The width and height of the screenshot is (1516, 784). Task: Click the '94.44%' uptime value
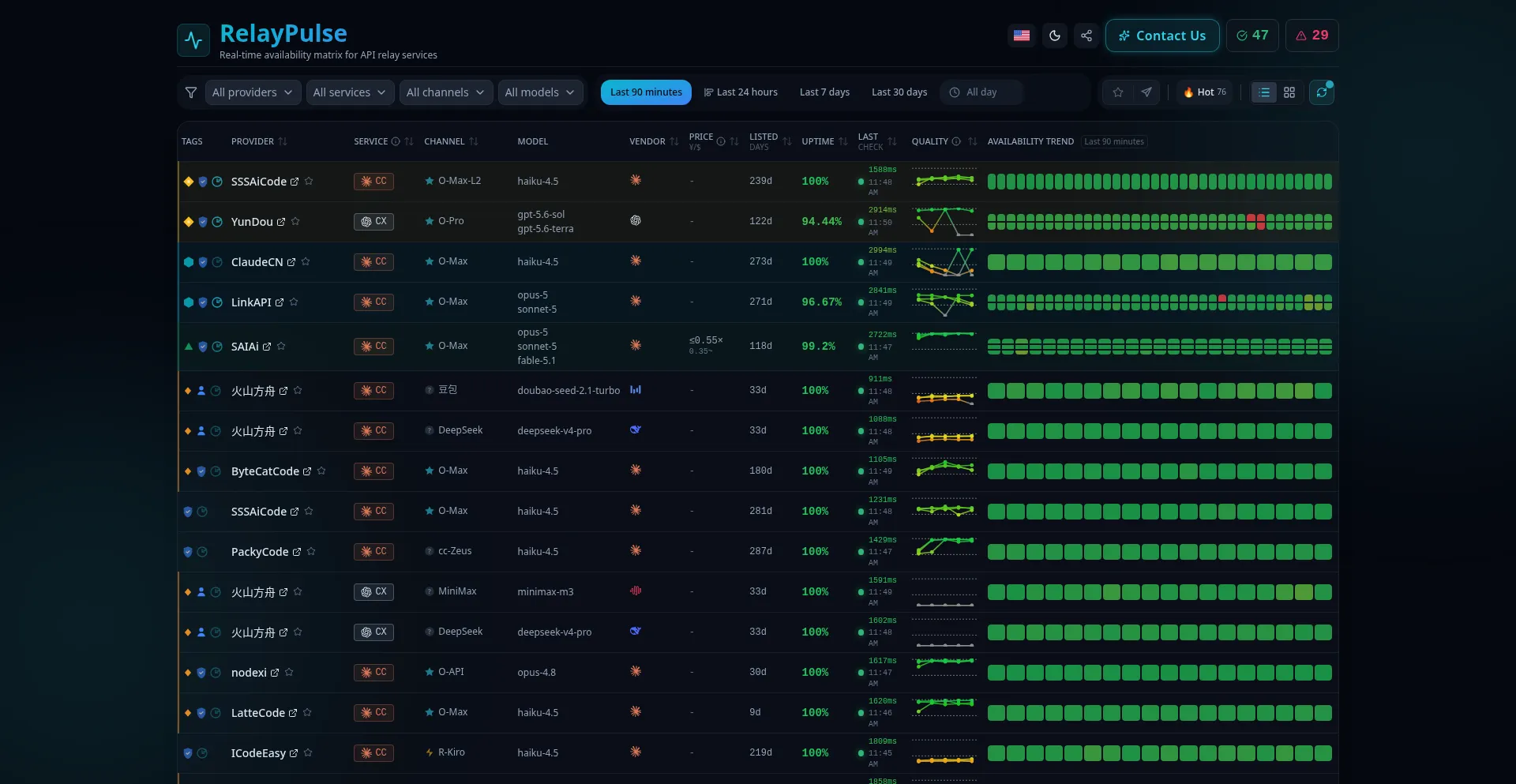point(822,222)
